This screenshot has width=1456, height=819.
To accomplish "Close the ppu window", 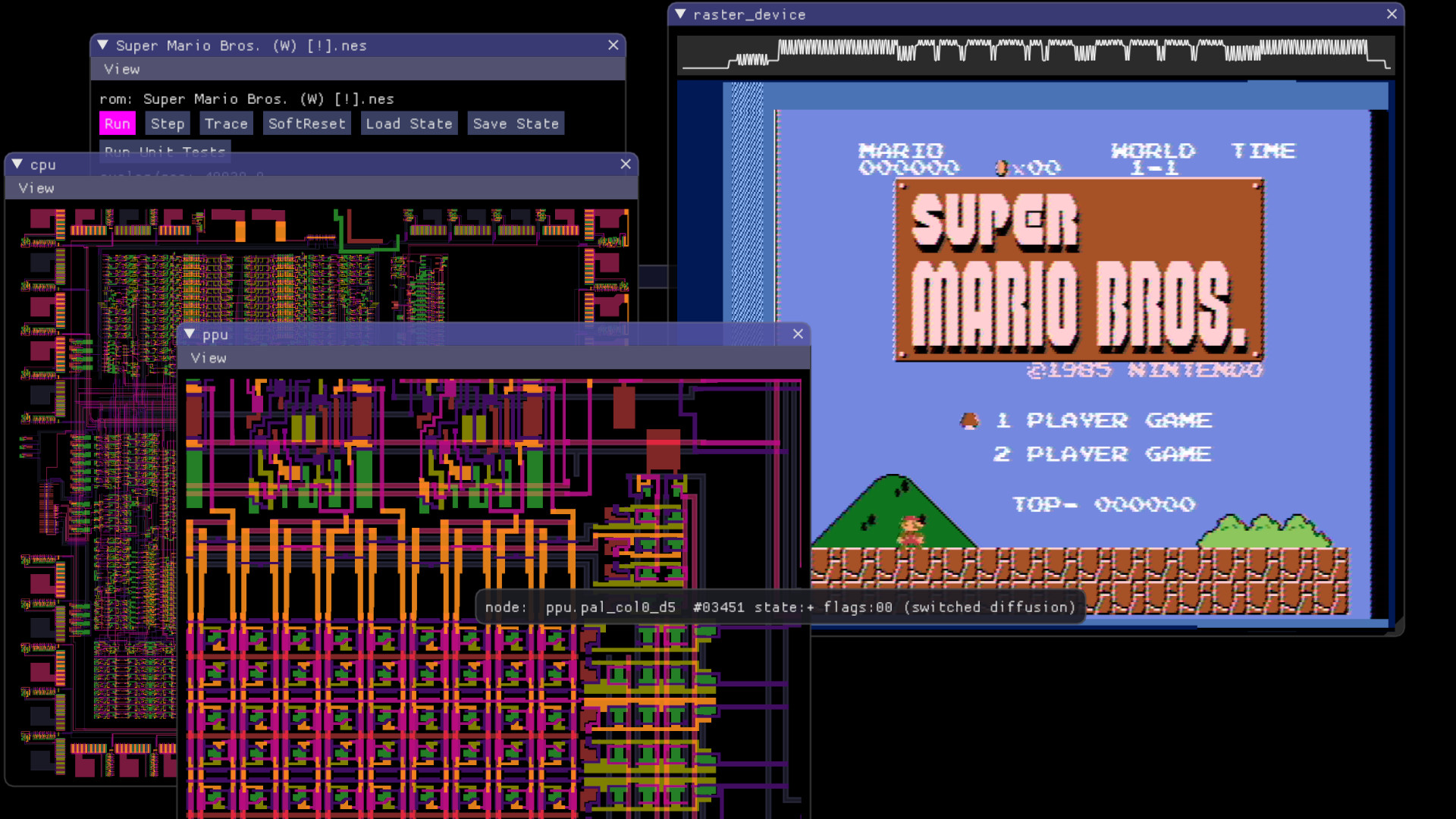I will coord(798,334).
